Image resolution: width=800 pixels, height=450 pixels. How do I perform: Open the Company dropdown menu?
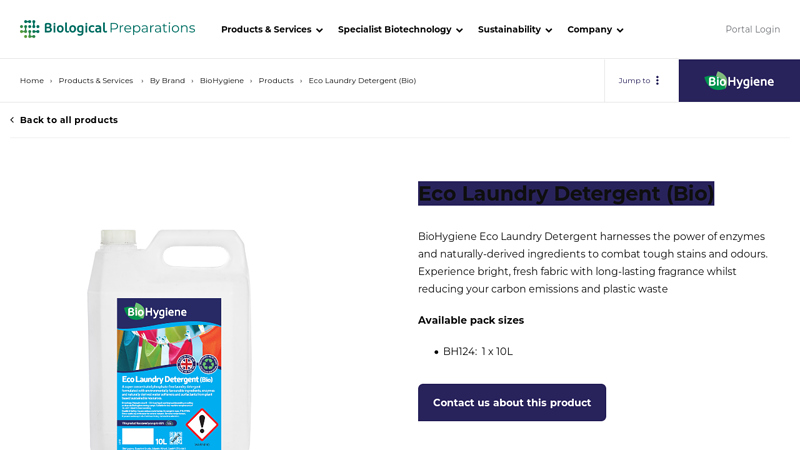(595, 30)
